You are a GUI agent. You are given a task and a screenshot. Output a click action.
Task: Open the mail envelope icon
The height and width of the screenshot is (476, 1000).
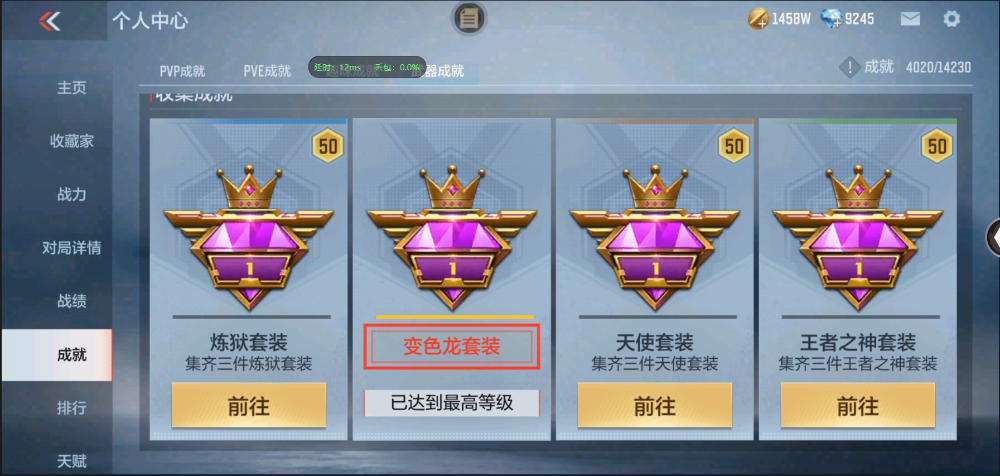(910, 19)
